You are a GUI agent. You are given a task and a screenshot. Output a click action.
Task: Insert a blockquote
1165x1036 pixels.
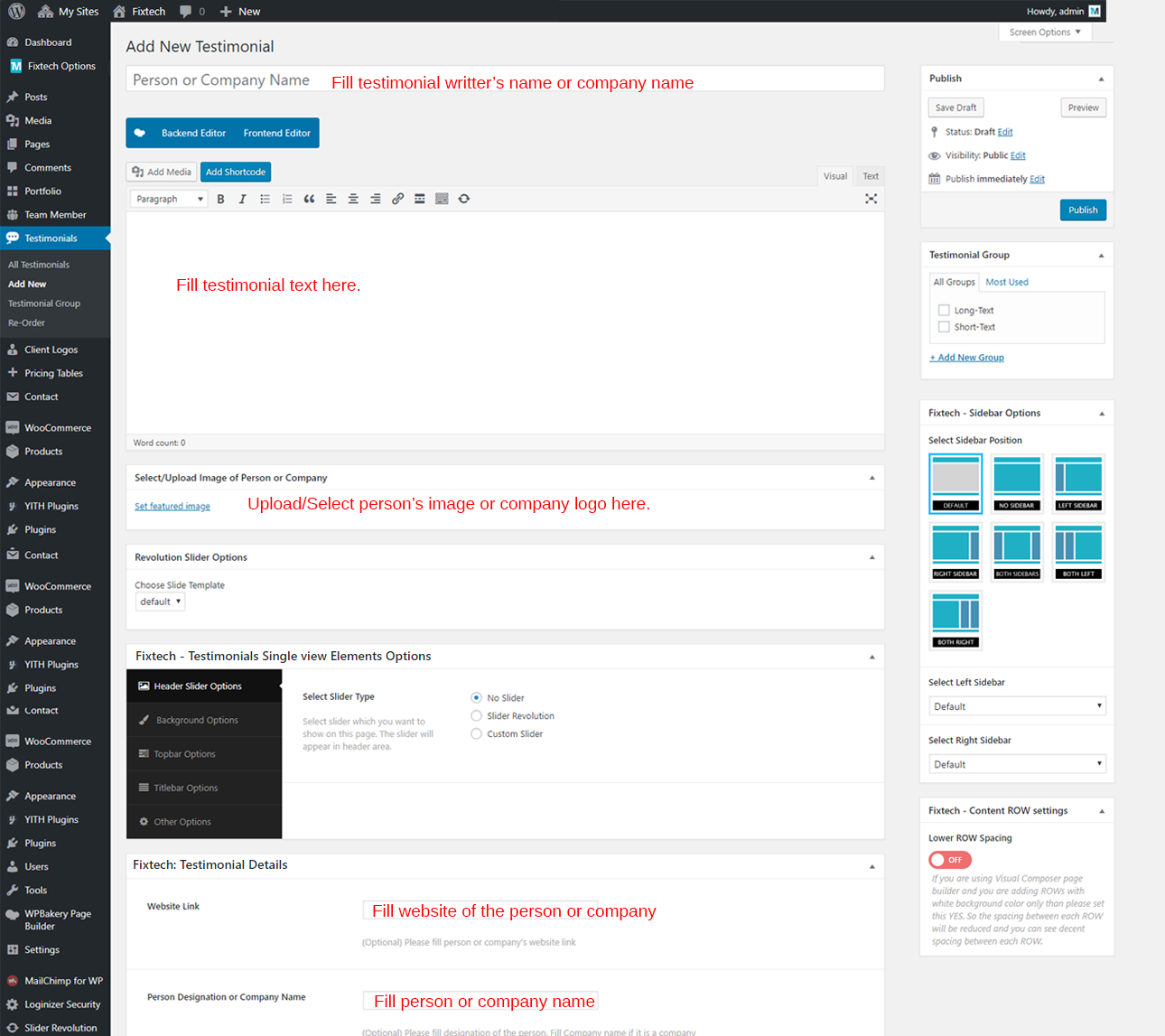click(309, 199)
